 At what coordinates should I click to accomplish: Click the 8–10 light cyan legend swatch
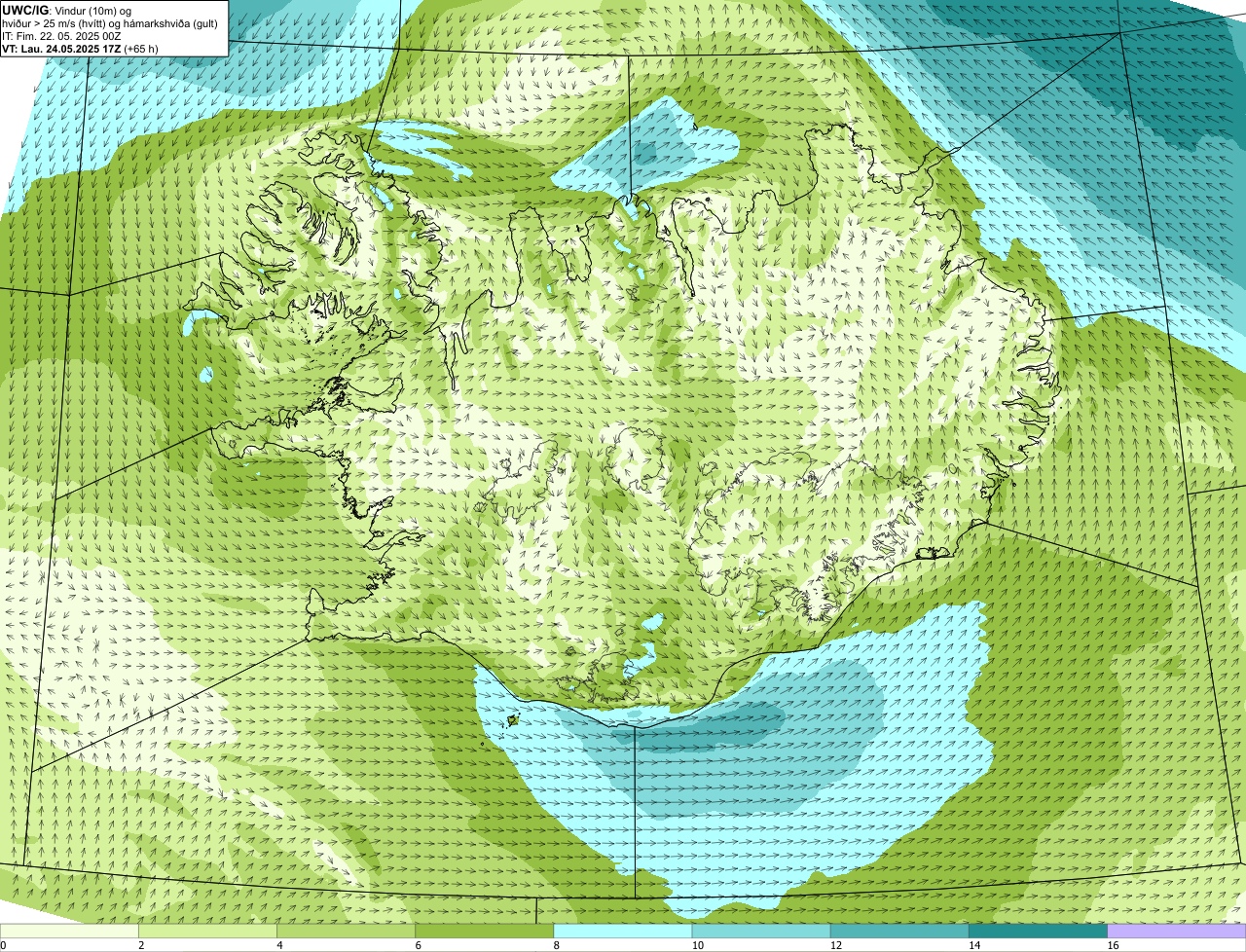coord(623,931)
